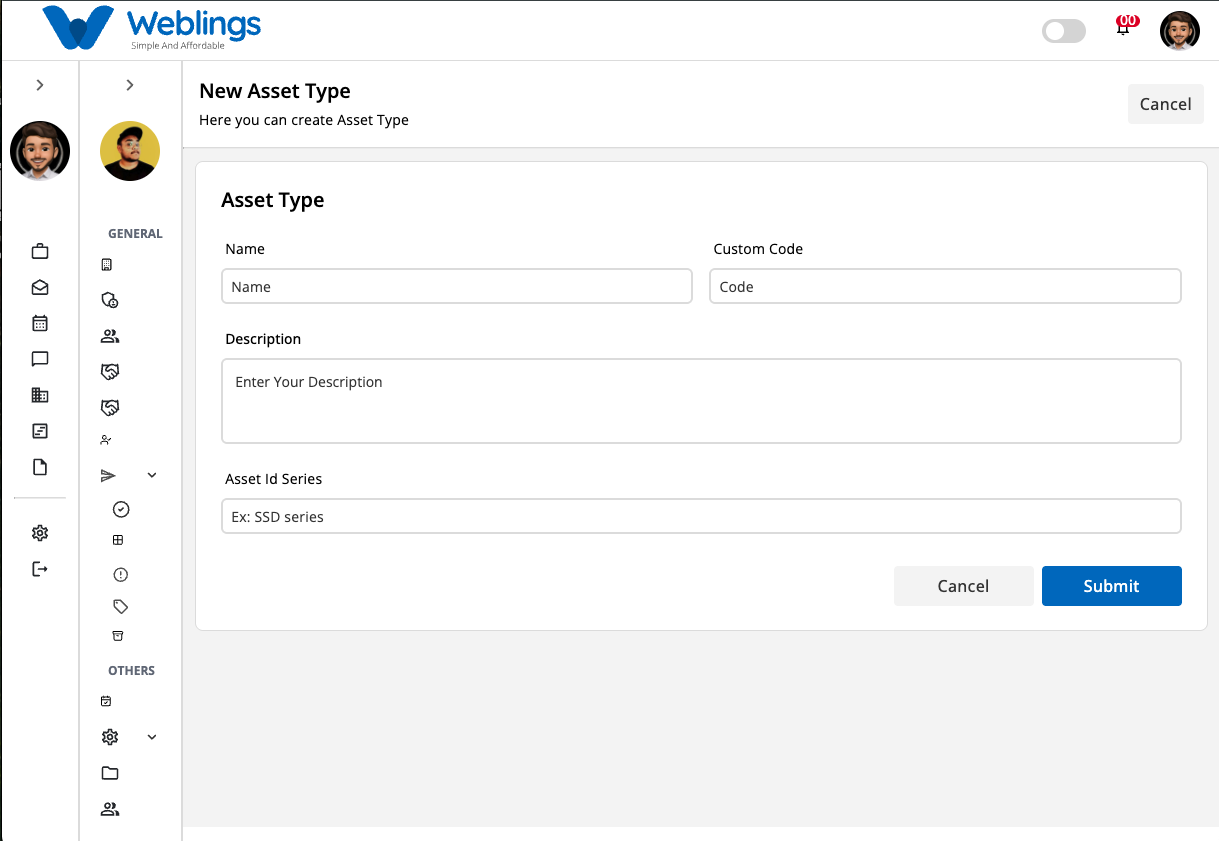Open the mail envelope icon in the sidebar
The image size is (1219, 841).
point(40,287)
